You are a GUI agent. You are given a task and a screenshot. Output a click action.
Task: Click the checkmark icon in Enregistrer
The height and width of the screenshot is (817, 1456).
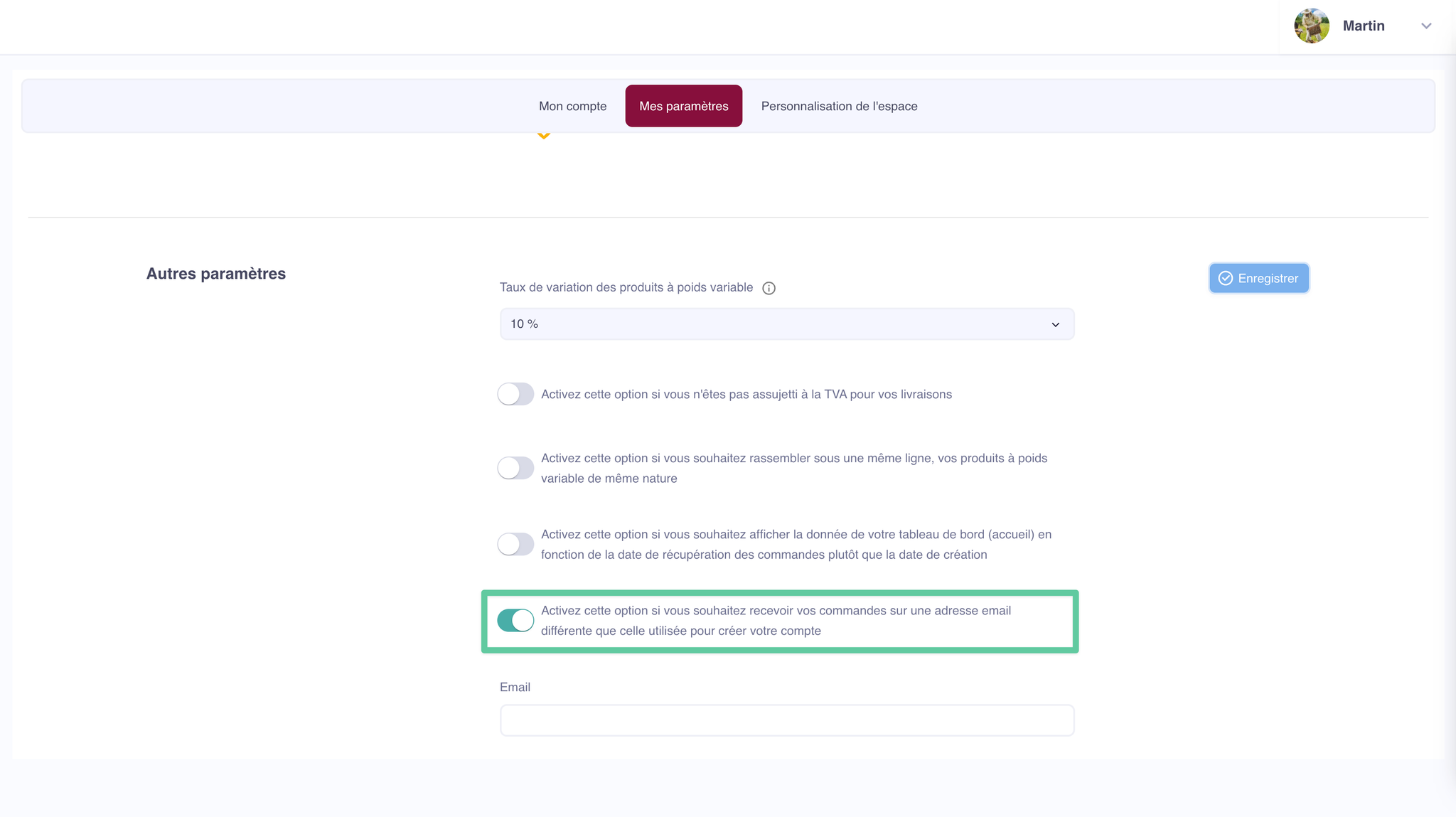(x=1226, y=278)
